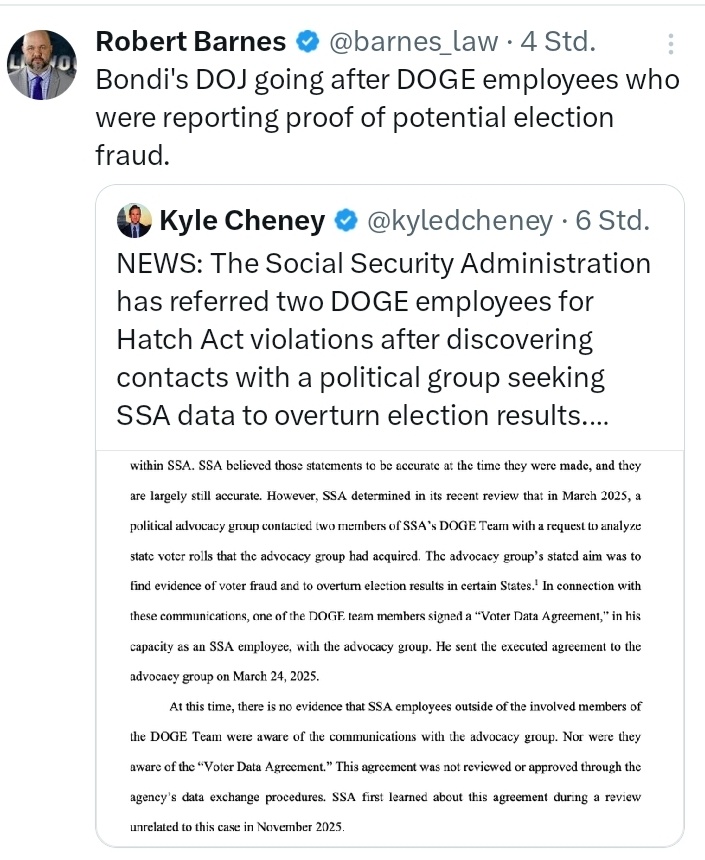The image size is (705, 860).
Task: Open Robert Barnes's profile picture
Action: coord(42,65)
